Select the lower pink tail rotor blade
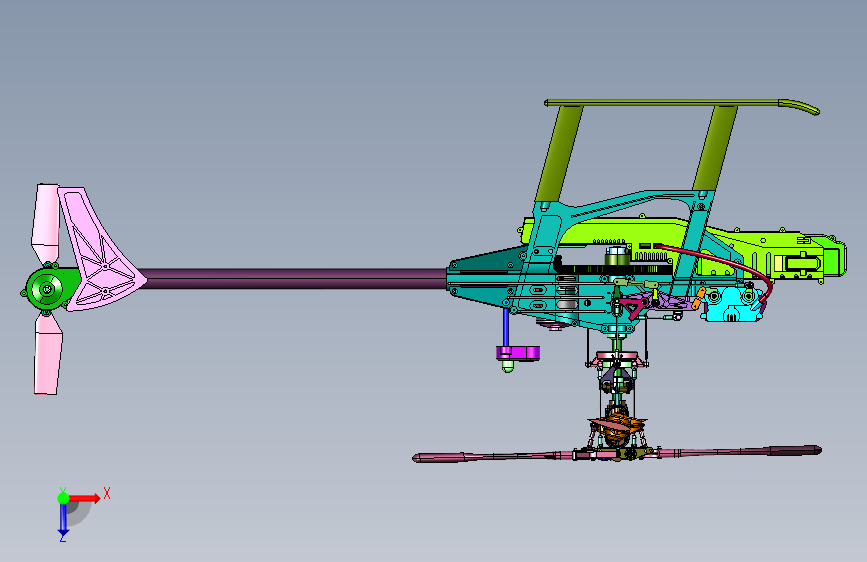 point(48,354)
